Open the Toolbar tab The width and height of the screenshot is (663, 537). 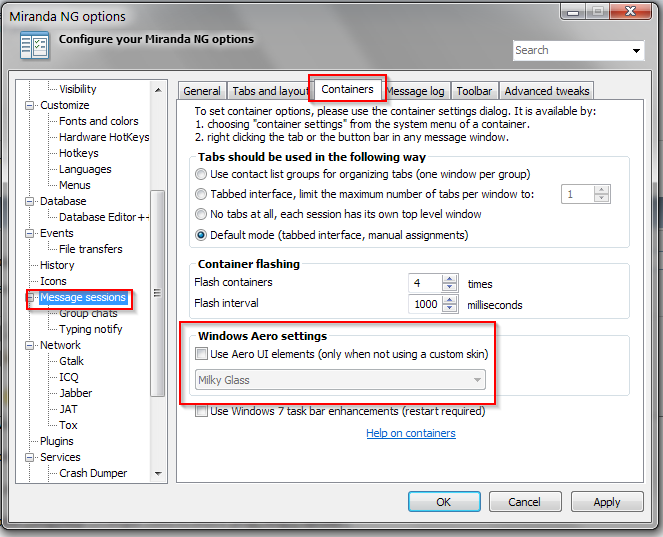point(474,91)
